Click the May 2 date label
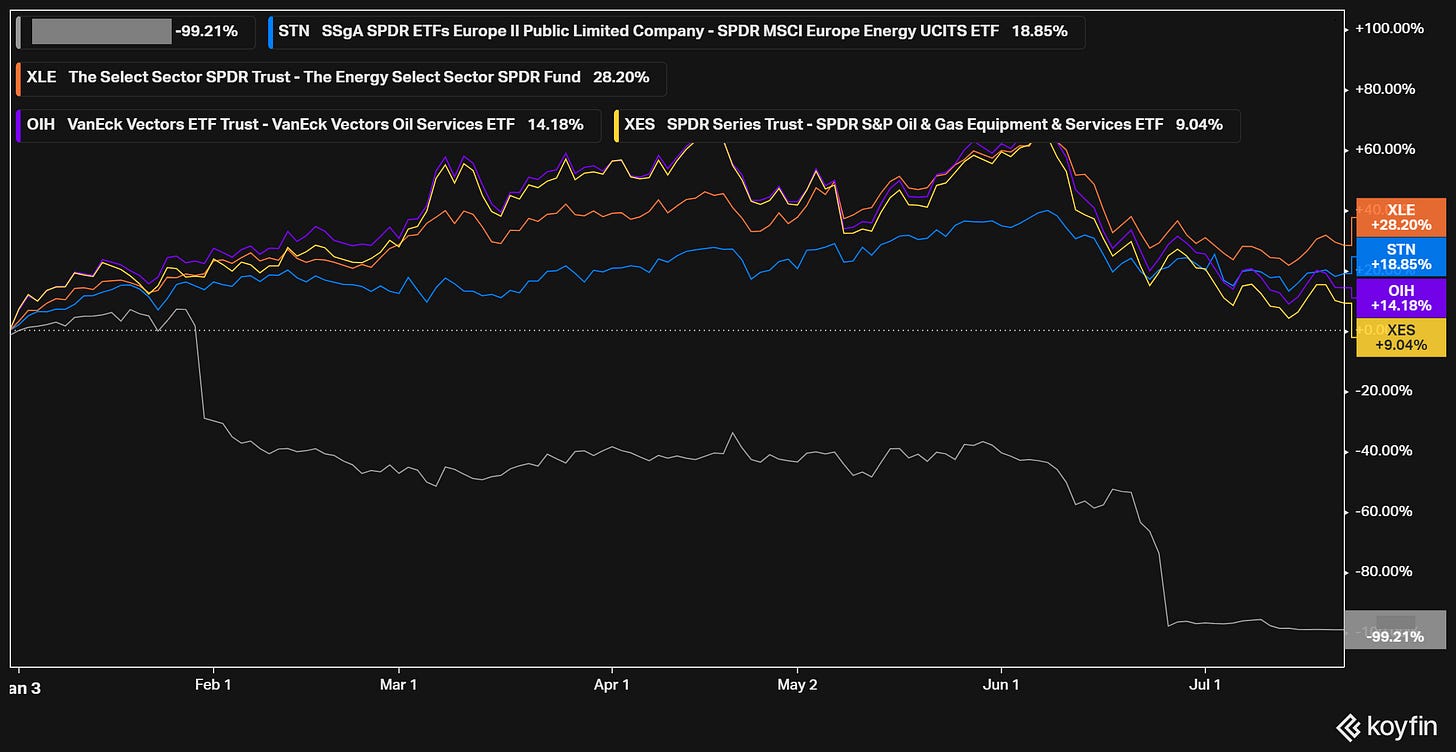The image size is (1456, 752). point(797,685)
